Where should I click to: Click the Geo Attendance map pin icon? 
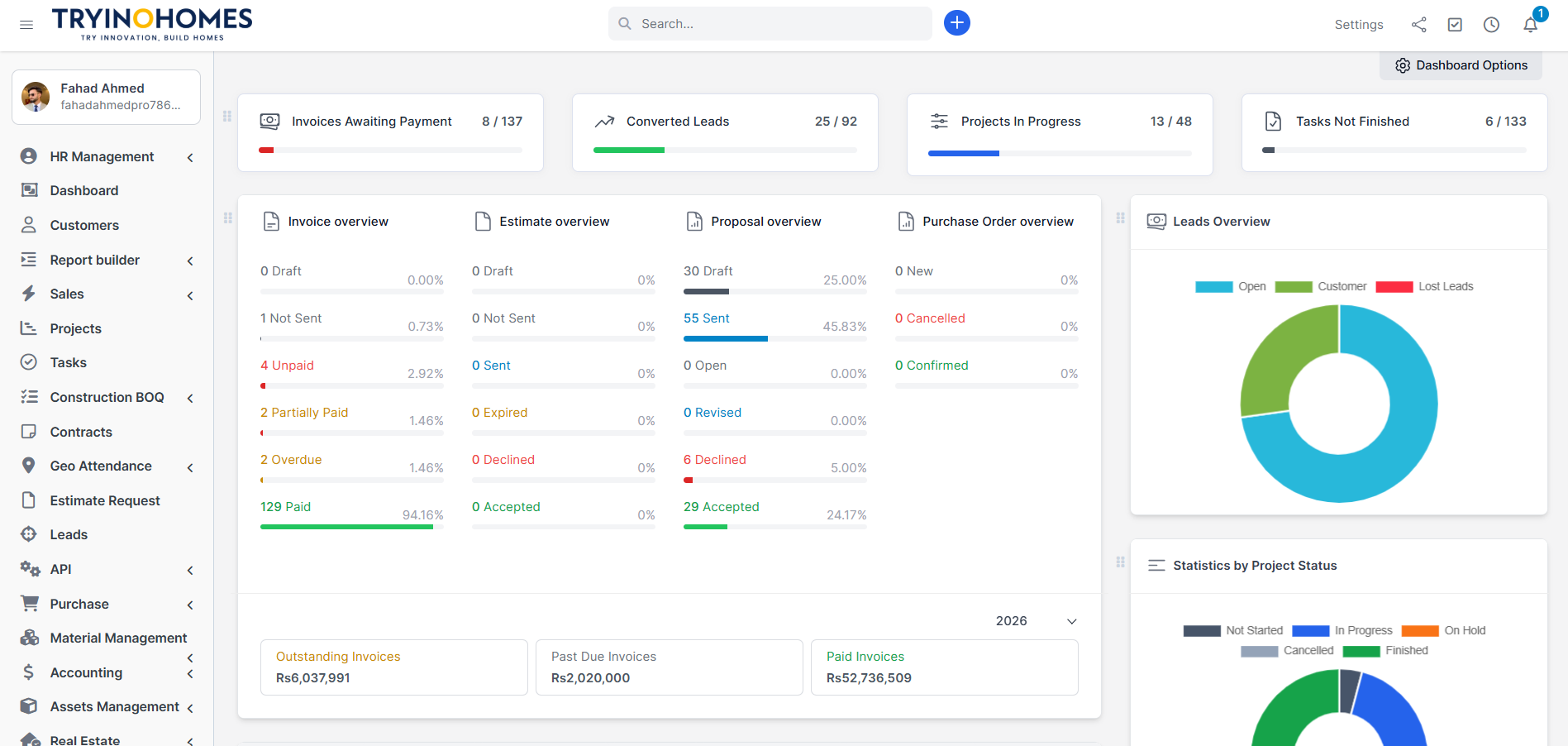tap(29, 466)
